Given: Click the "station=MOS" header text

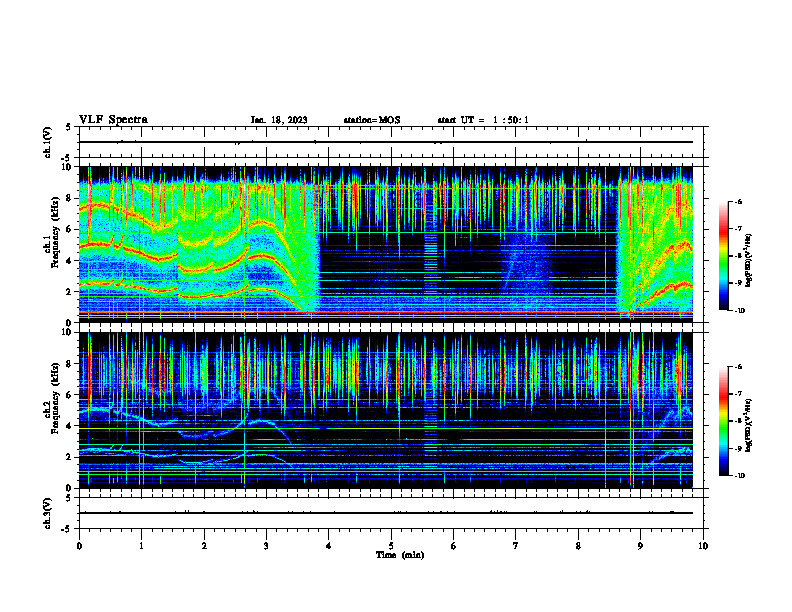Looking at the screenshot, I should (372, 120).
